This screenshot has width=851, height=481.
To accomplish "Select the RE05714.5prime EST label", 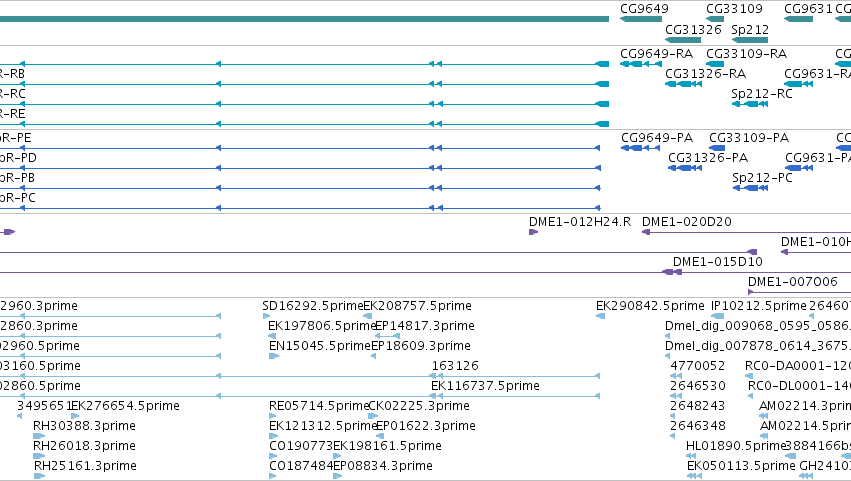I will point(319,406).
